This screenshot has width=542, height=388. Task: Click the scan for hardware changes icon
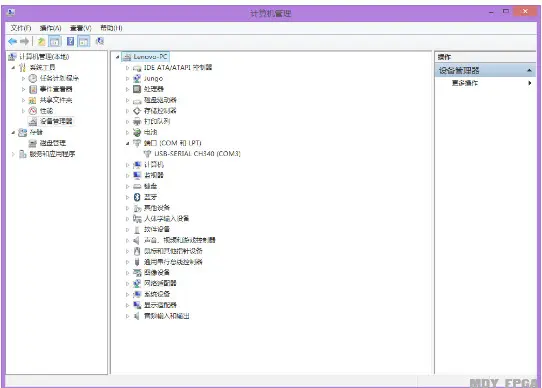100,41
